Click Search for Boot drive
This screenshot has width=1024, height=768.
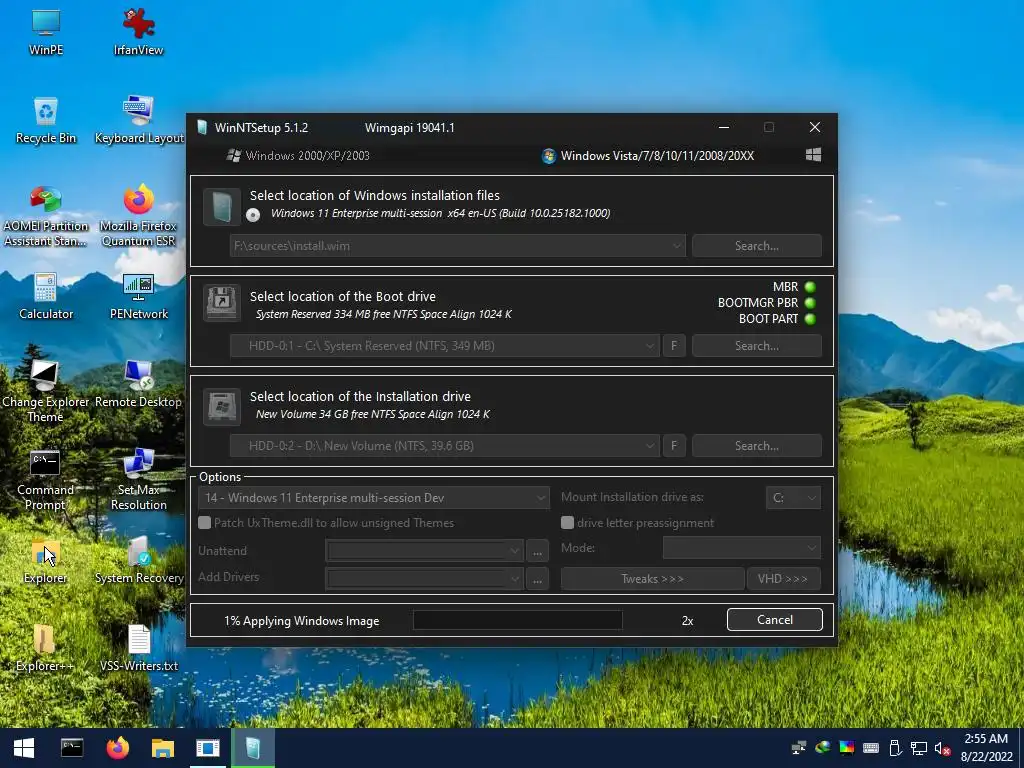pyautogui.click(x=757, y=346)
